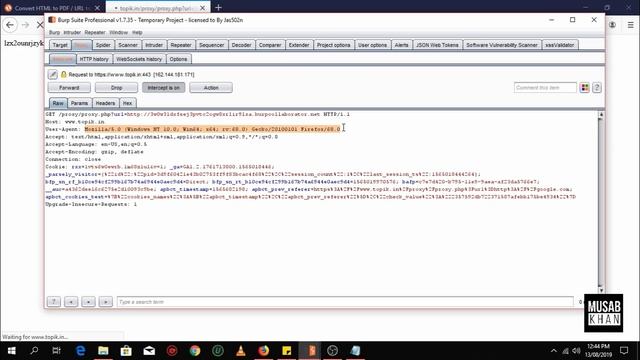The height and width of the screenshot is (360, 640).
Task: Open the highlight color picker icon
Action: 584,87
